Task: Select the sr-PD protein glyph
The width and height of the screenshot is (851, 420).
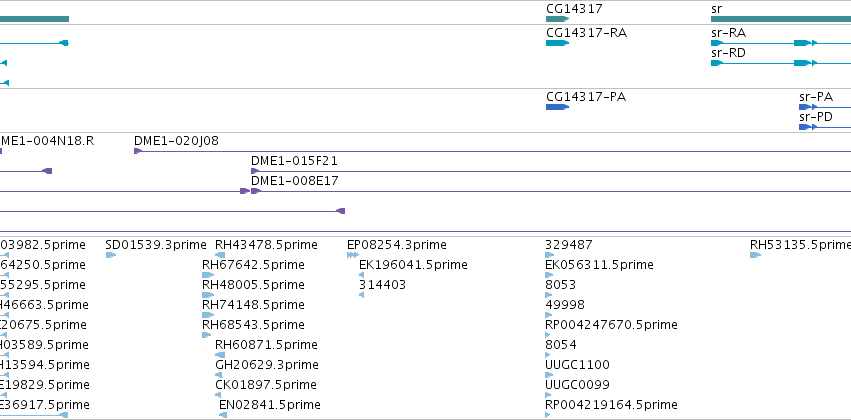Action: (x=808, y=127)
